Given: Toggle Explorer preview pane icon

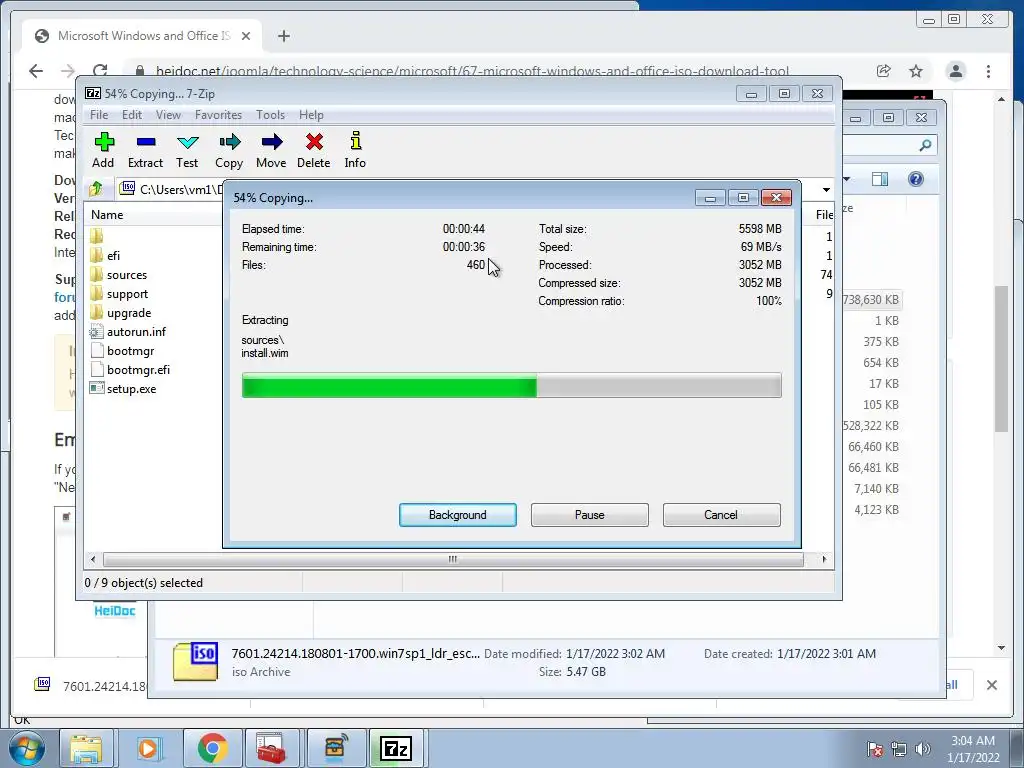Looking at the screenshot, I should (x=880, y=179).
